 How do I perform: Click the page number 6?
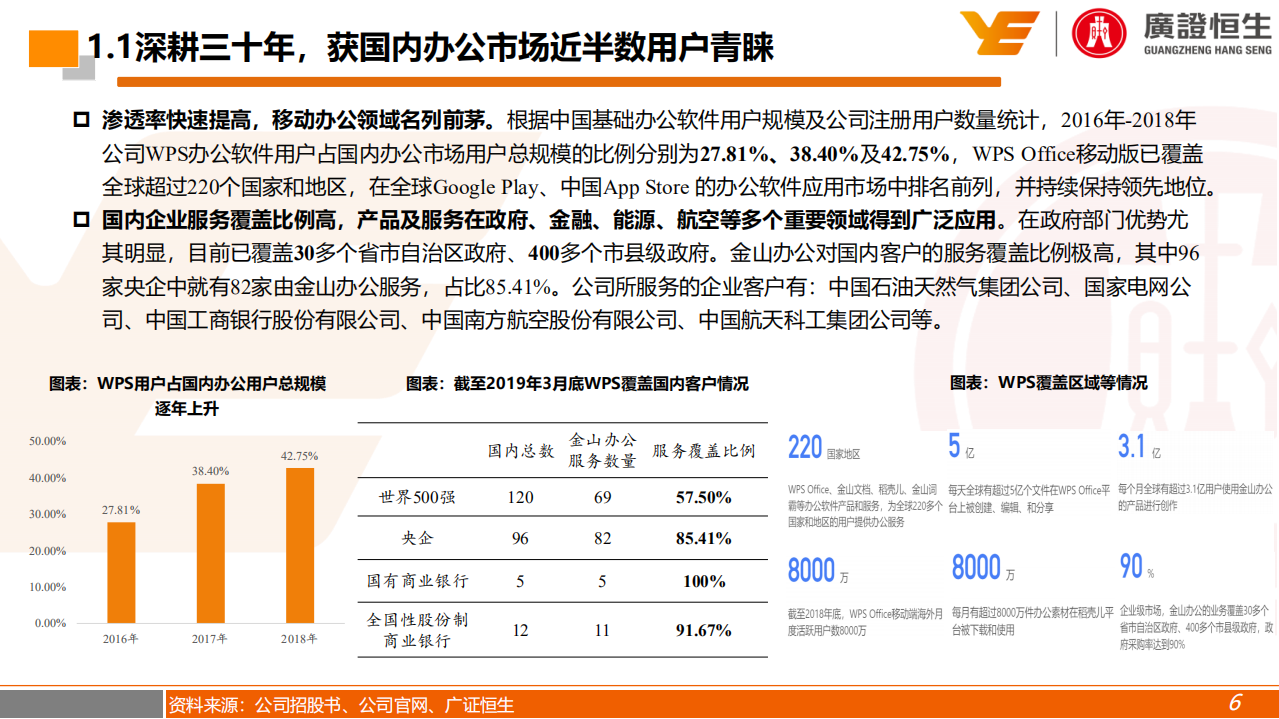click(1236, 703)
